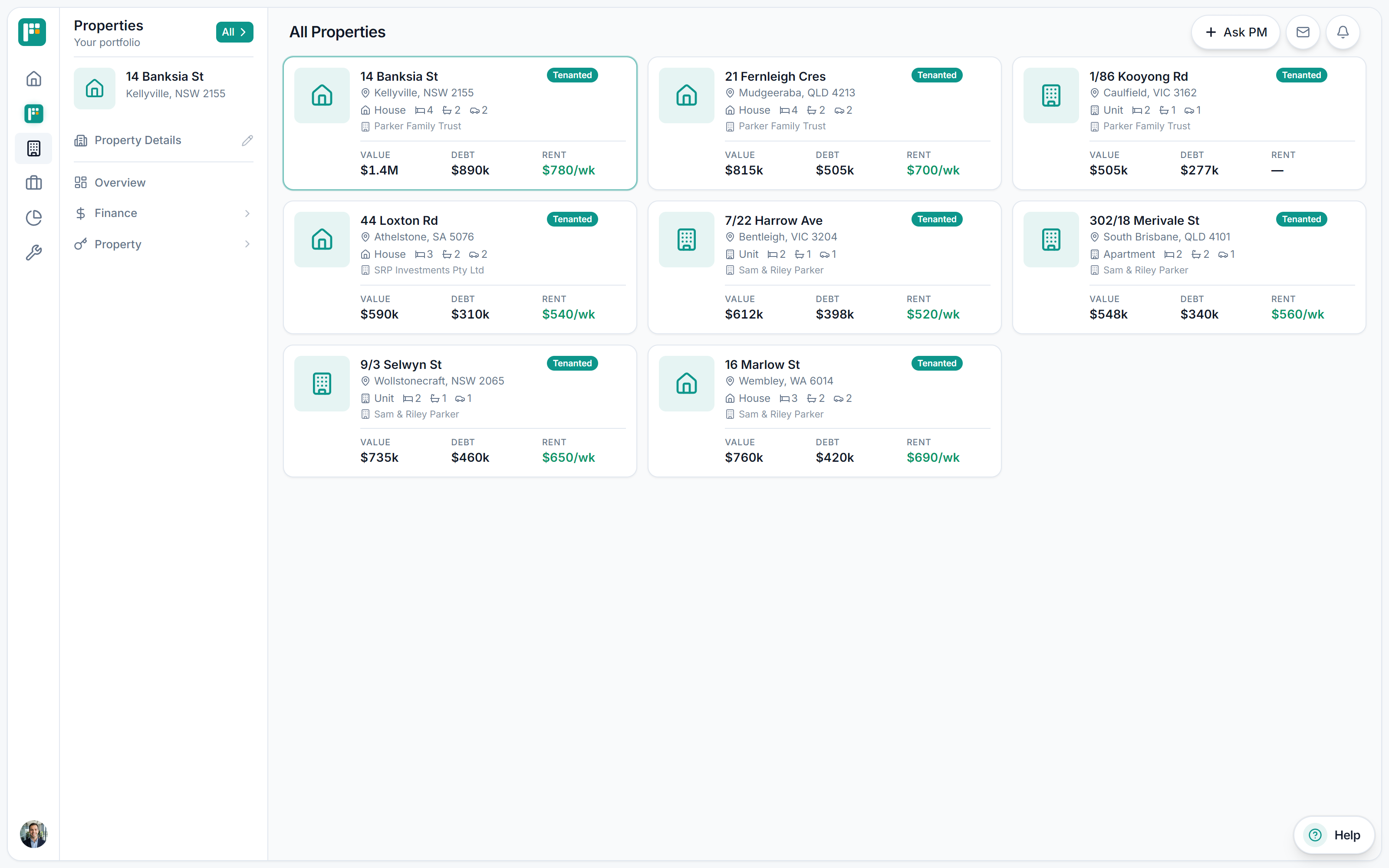This screenshot has width=1389, height=868.
Task: Click the $560/wk rent value
Action: [x=1297, y=315]
